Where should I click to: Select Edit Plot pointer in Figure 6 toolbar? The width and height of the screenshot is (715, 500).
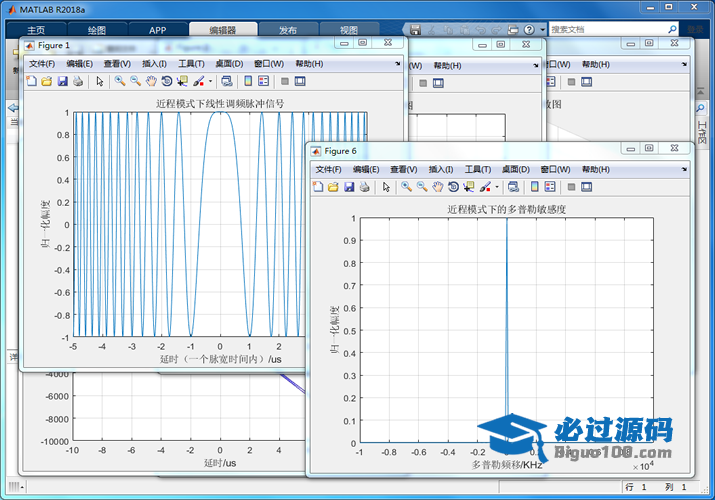(386, 186)
